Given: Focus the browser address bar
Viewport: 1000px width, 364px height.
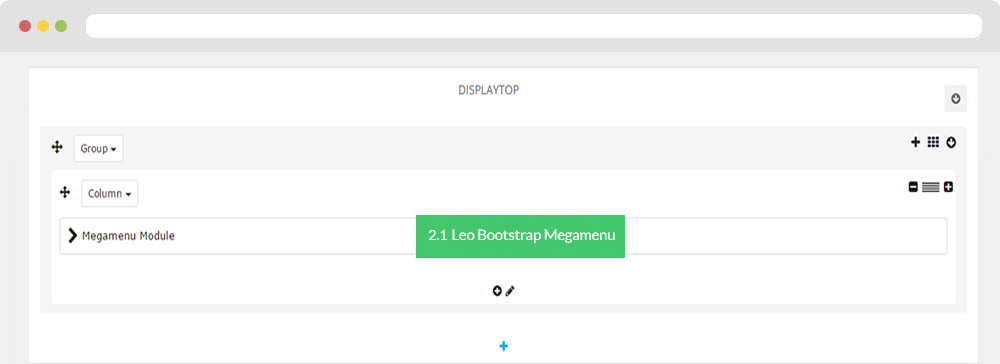Looking at the screenshot, I should click(534, 26).
